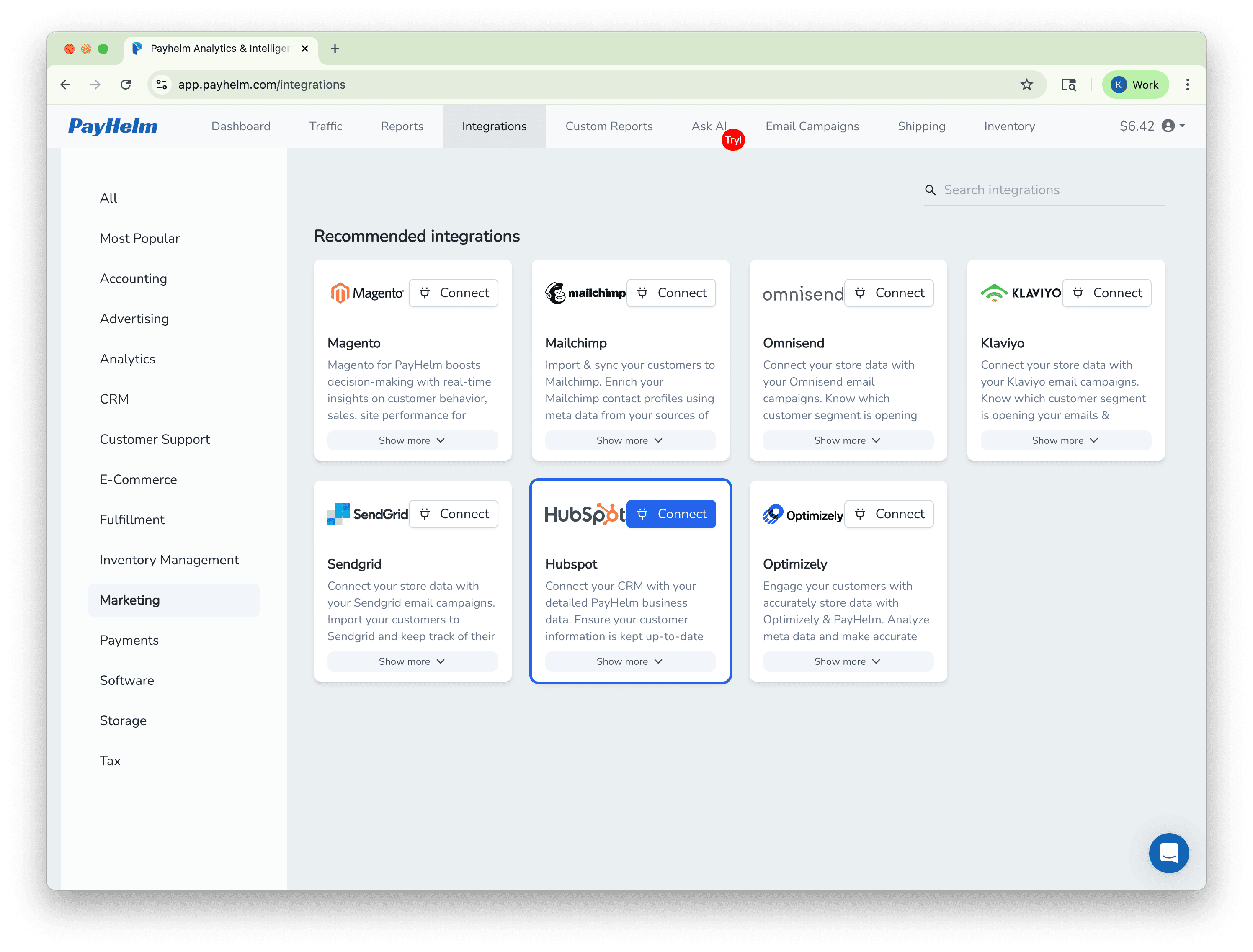Image resolution: width=1253 pixels, height=952 pixels.
Task: Click the user account avatar icon
Action: coord(1168,126)
